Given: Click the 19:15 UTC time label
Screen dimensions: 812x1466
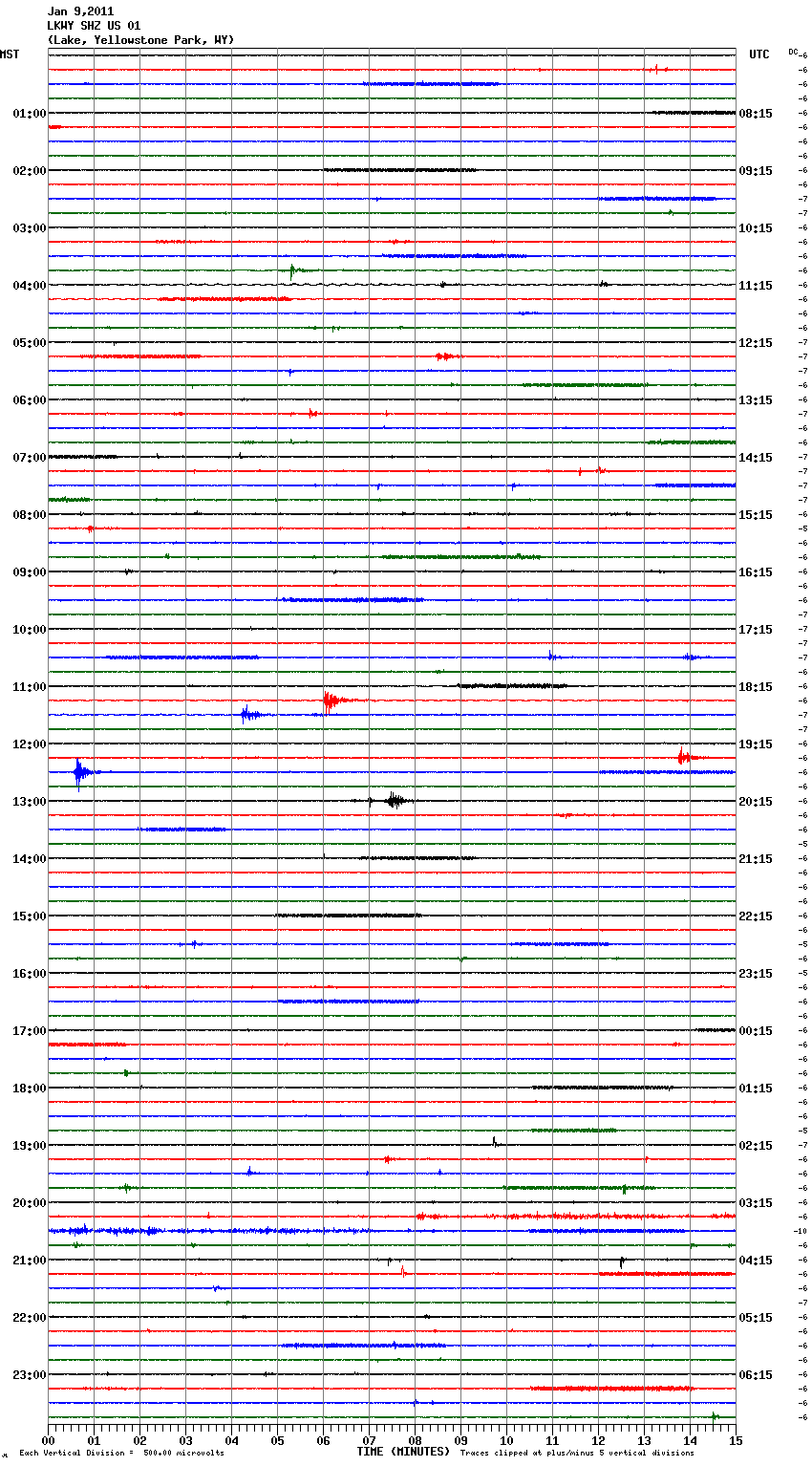Looking at the screenshot, I should pyautogui.click(x=756, y=744).
